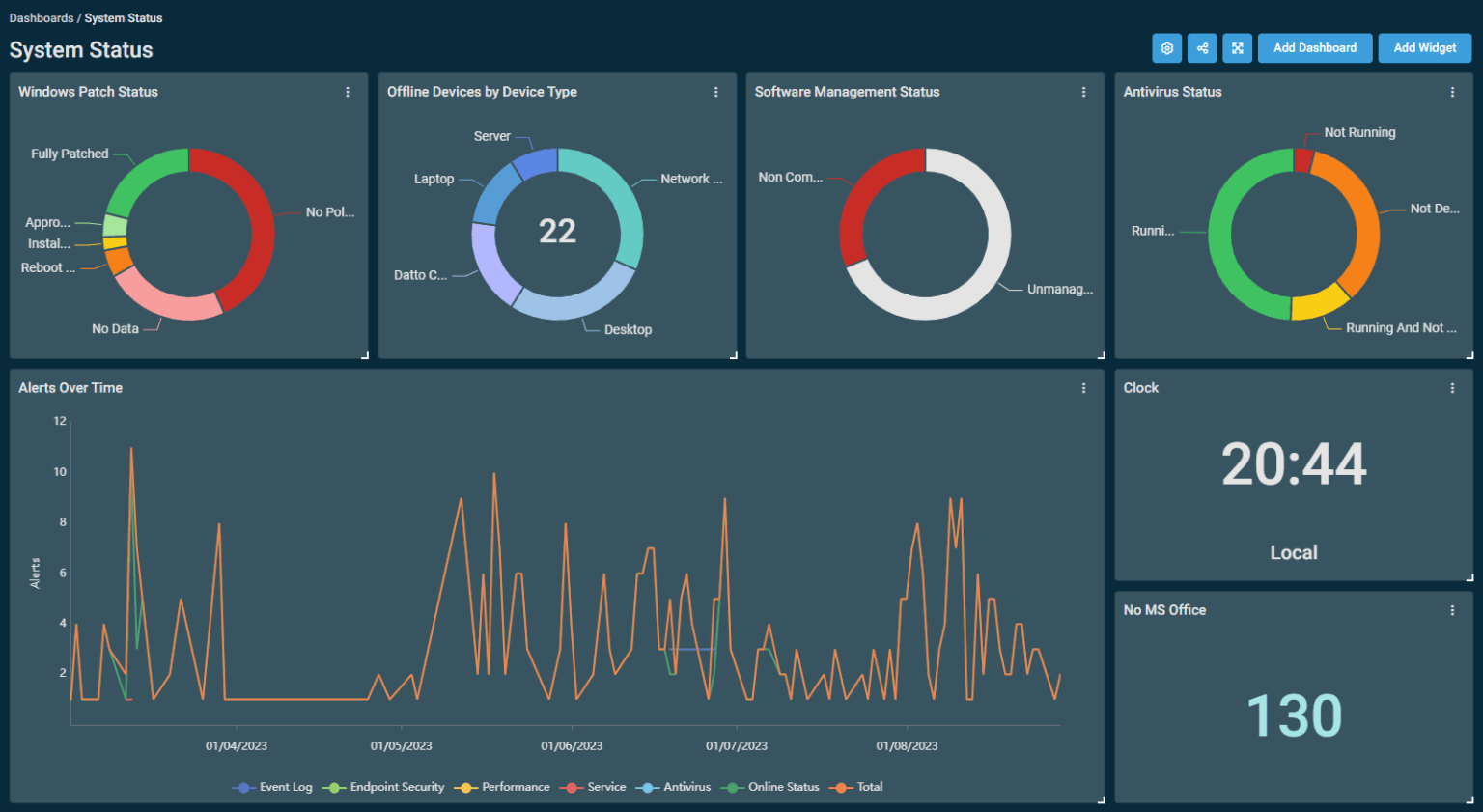Select the Not Running label in Antivirus Status
The height and width of the screenshot is (812, 1483).
[x=1359, y=132]
